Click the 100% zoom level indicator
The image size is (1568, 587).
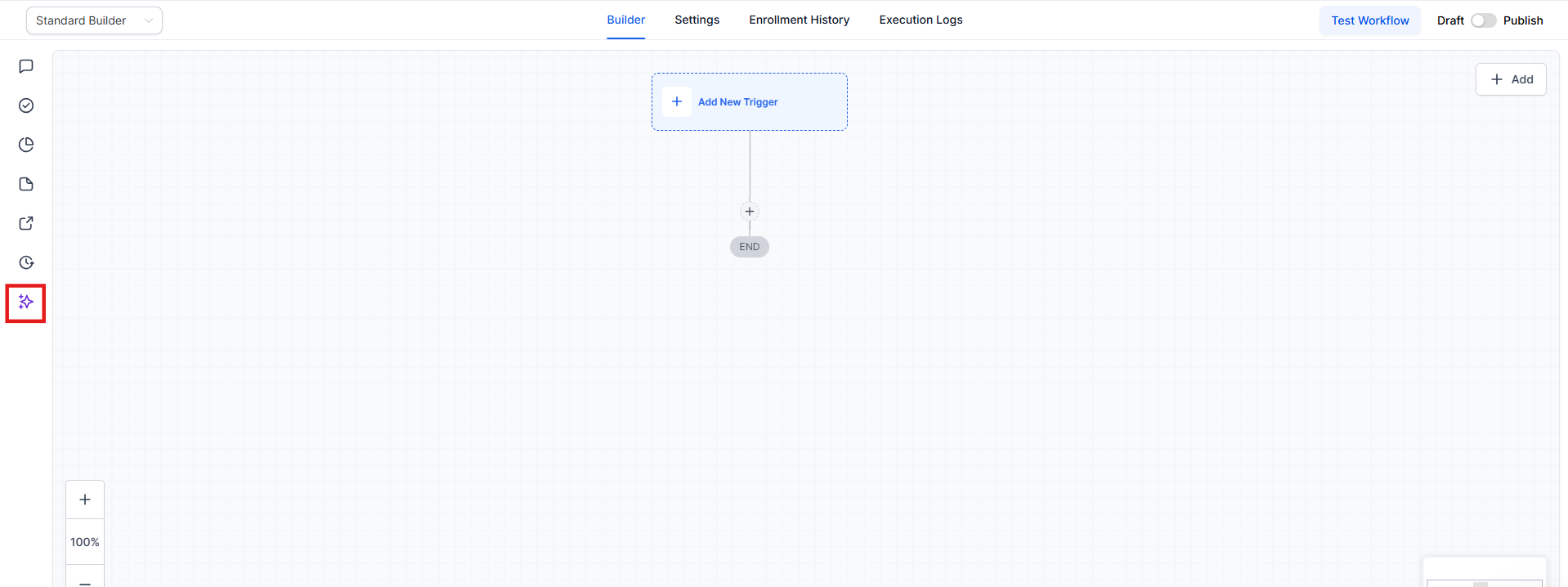tap(85, 542)
